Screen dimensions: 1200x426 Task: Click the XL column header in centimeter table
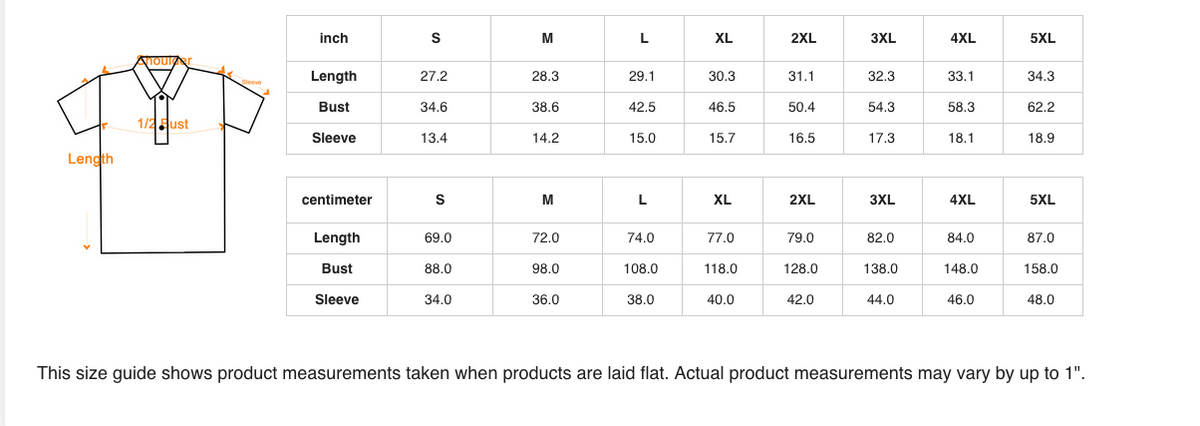click(721, 200)
